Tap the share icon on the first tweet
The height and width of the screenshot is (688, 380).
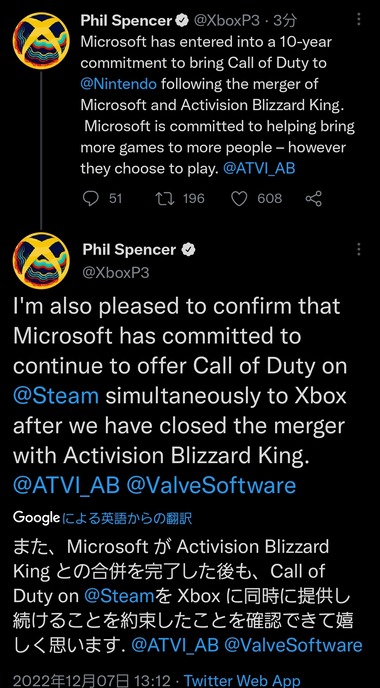tap(313, 199)
